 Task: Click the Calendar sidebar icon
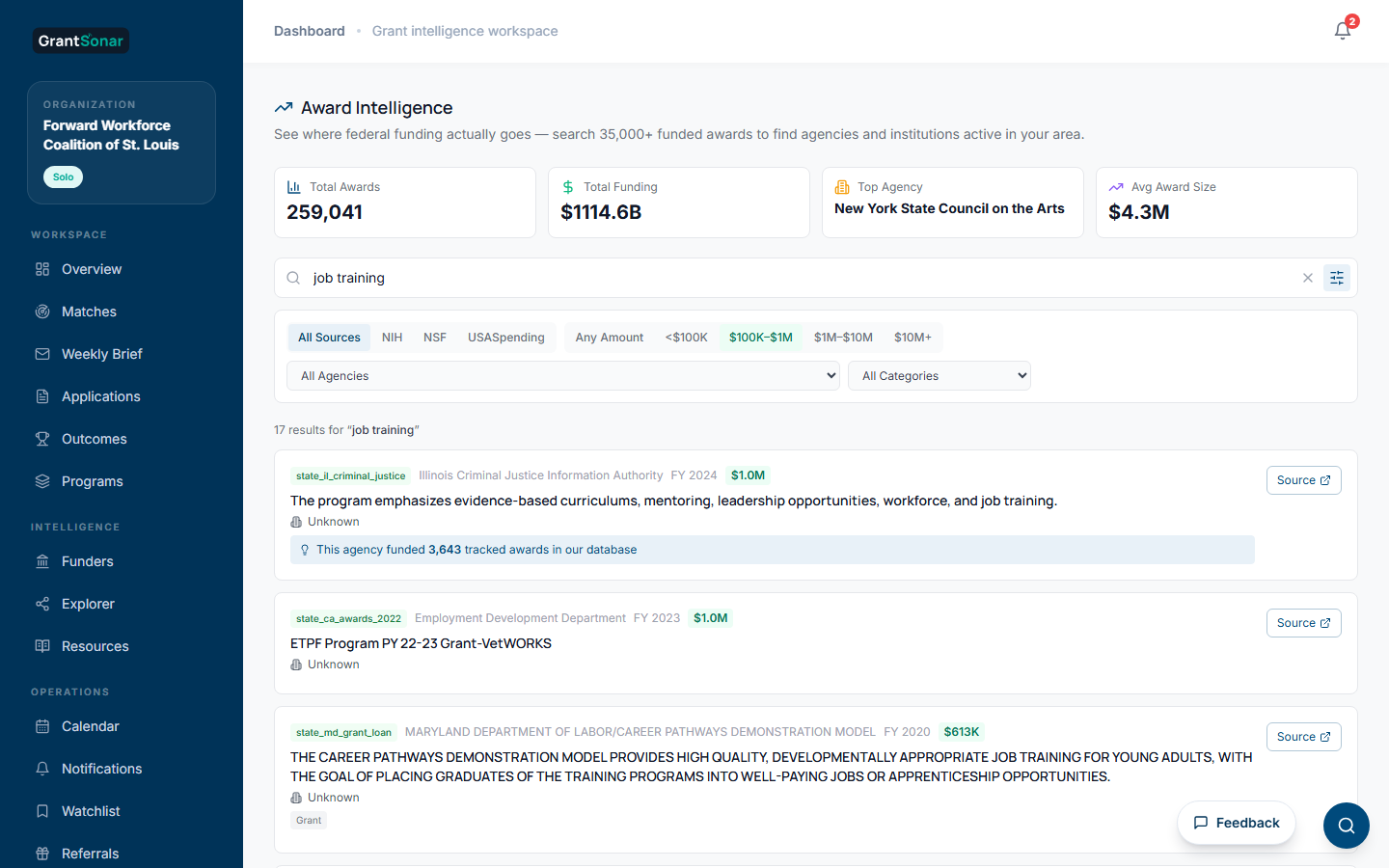click(42, 726)
